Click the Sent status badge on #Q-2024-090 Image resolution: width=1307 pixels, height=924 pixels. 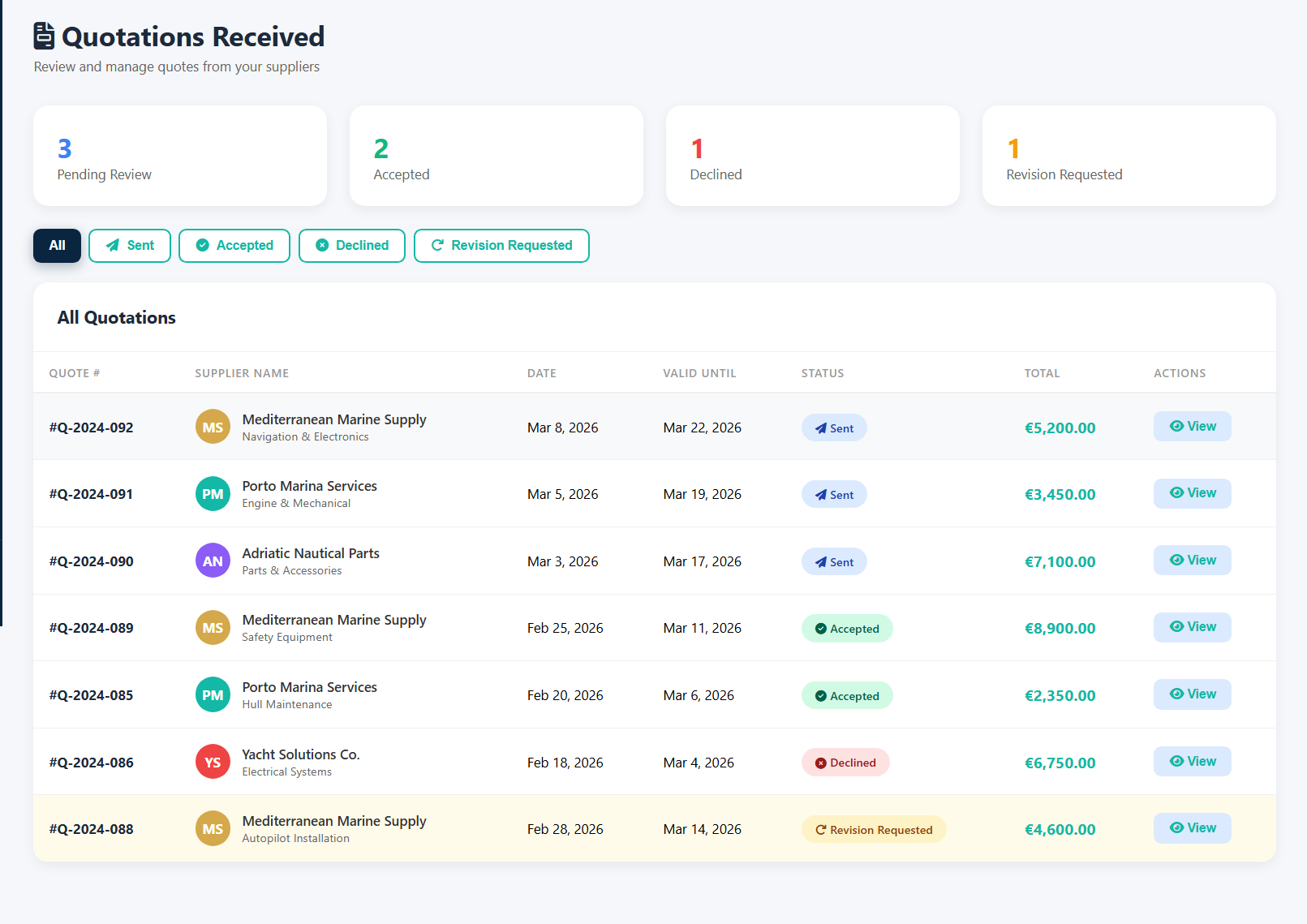pos(834,562)
